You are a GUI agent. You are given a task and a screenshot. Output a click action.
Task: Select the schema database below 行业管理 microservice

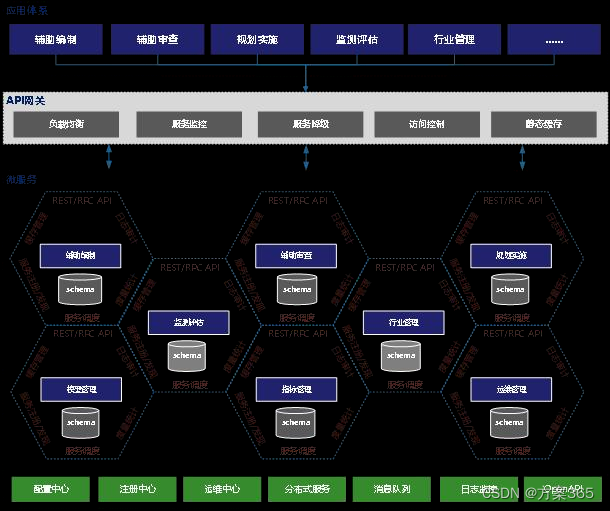[x=401, y=355]
